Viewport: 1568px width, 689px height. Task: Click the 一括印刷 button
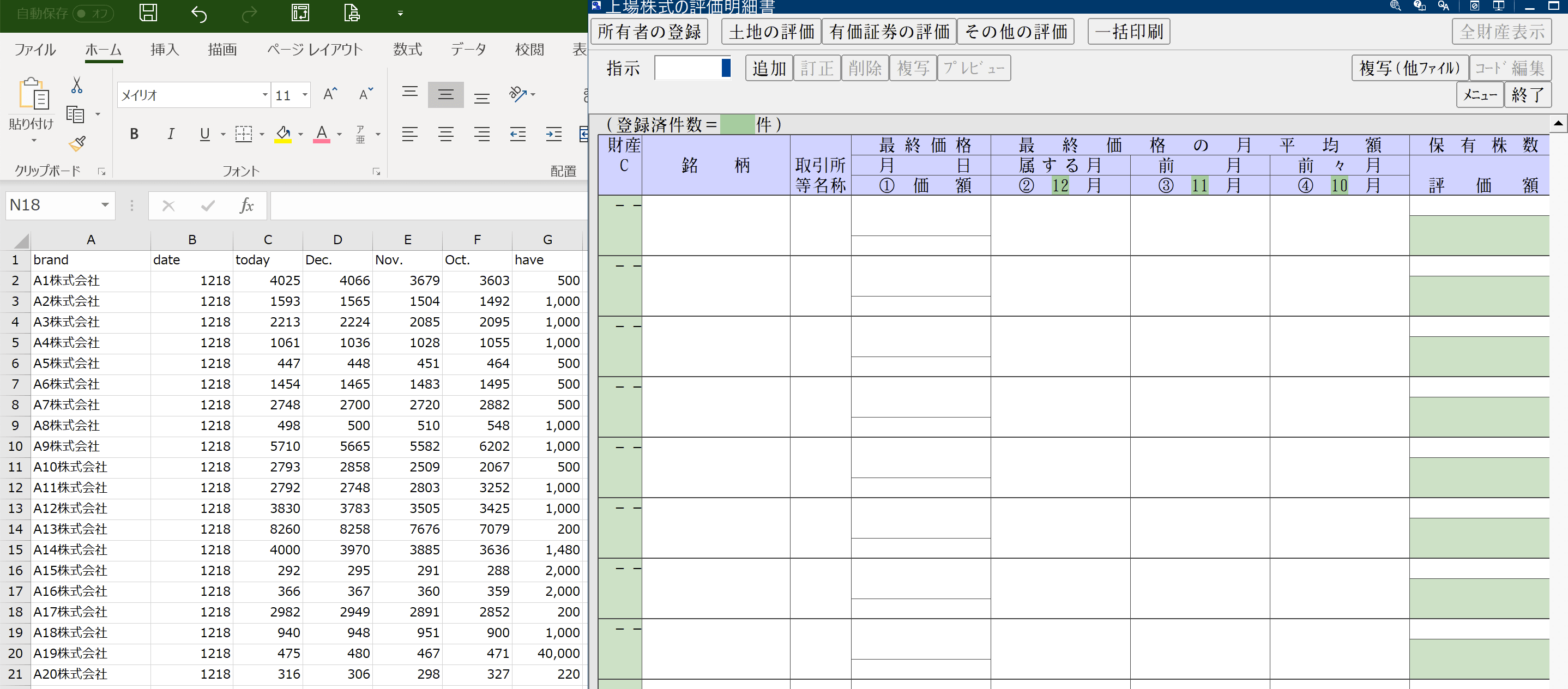(x=1129, y=32)
